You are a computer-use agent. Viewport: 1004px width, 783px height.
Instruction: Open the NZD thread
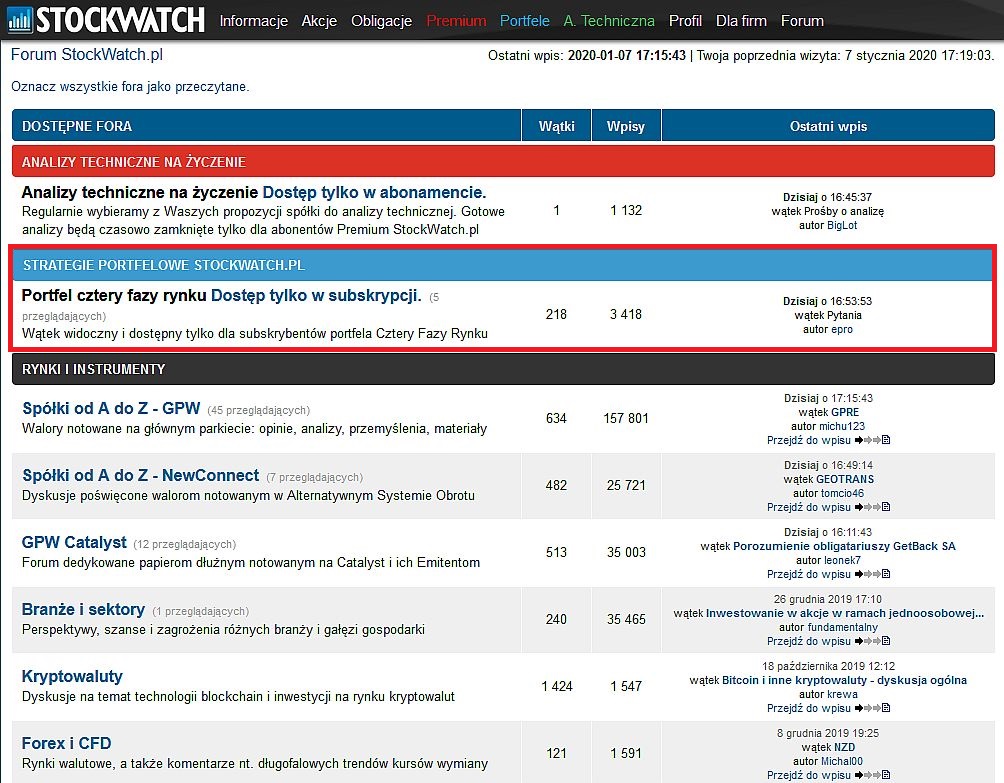coord(845,747)
